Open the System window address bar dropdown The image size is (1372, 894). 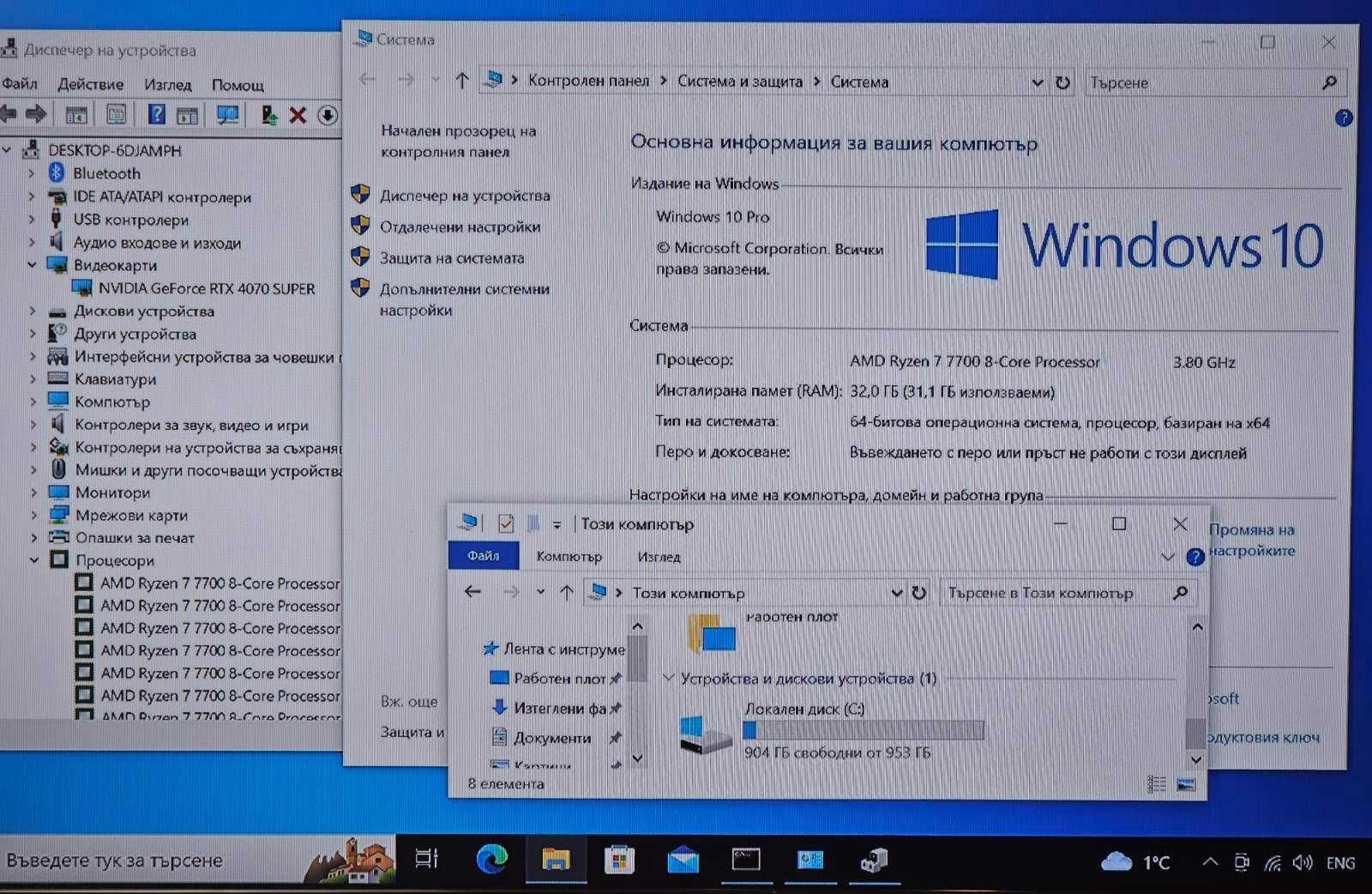(1038, 82)
